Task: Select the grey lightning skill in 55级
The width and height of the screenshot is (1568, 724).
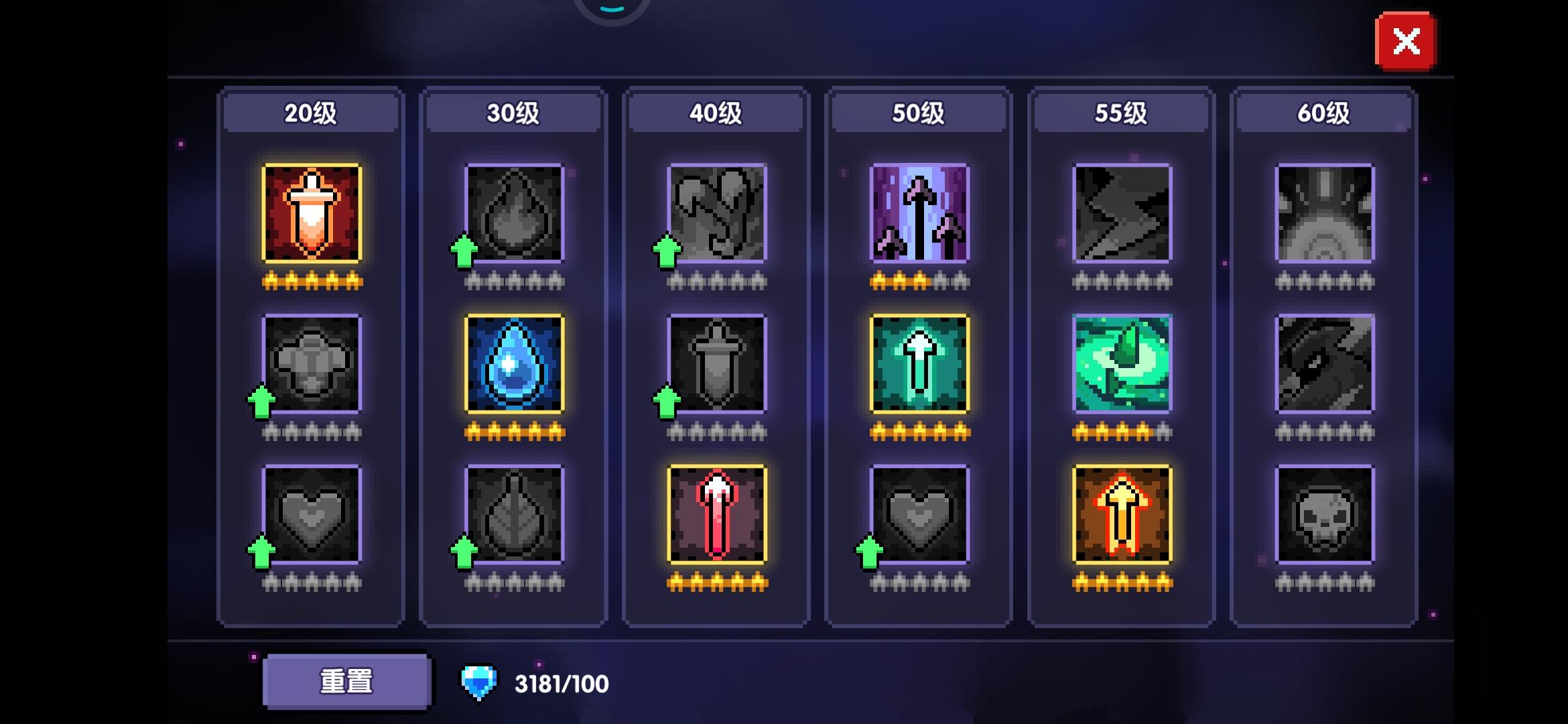Action: [x=1122, y=213]
